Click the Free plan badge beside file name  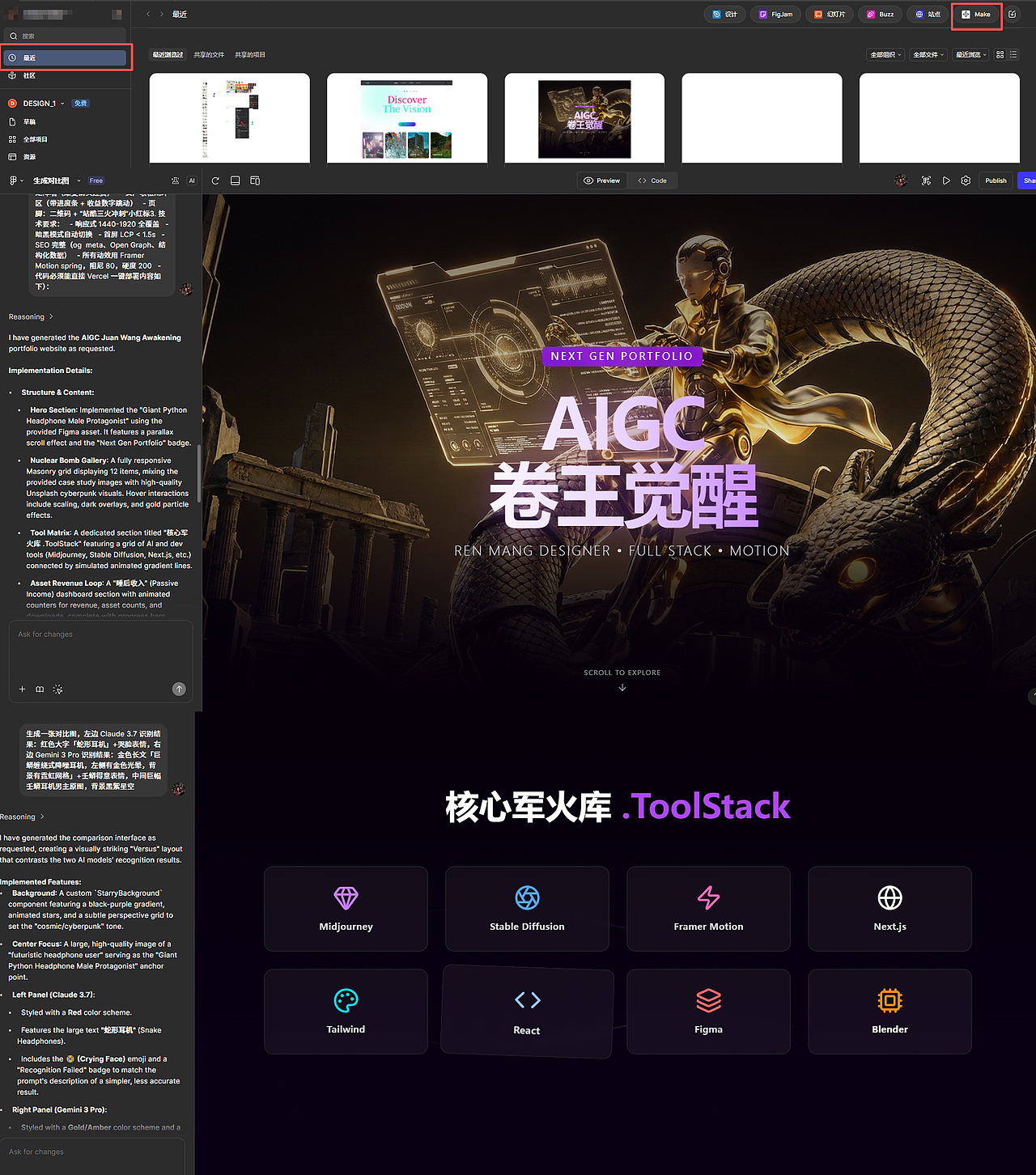(x=96, y=180)
